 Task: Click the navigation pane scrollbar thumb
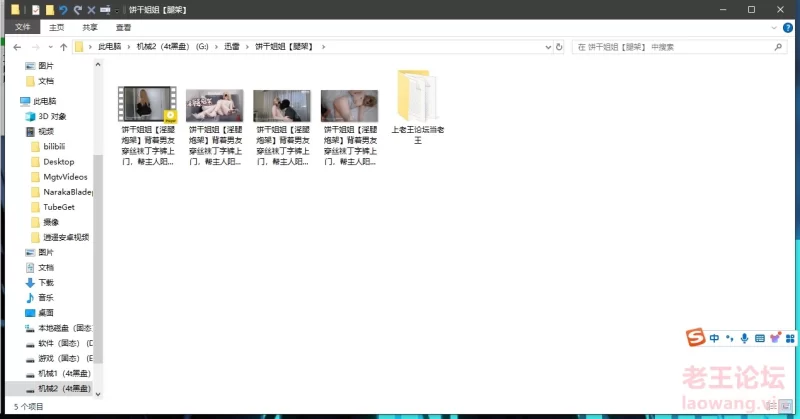tap(98, 259)
